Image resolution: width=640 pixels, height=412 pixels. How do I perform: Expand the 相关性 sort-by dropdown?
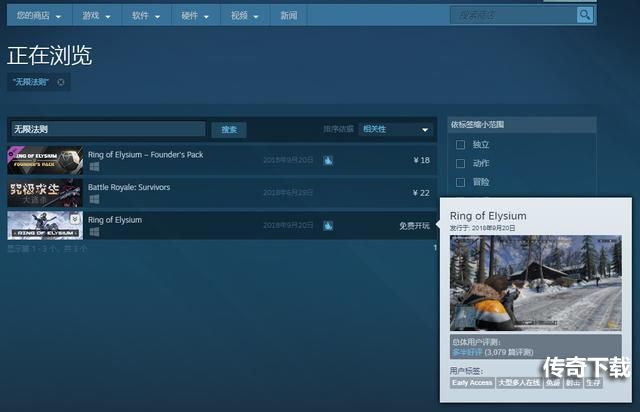[395, 129]
